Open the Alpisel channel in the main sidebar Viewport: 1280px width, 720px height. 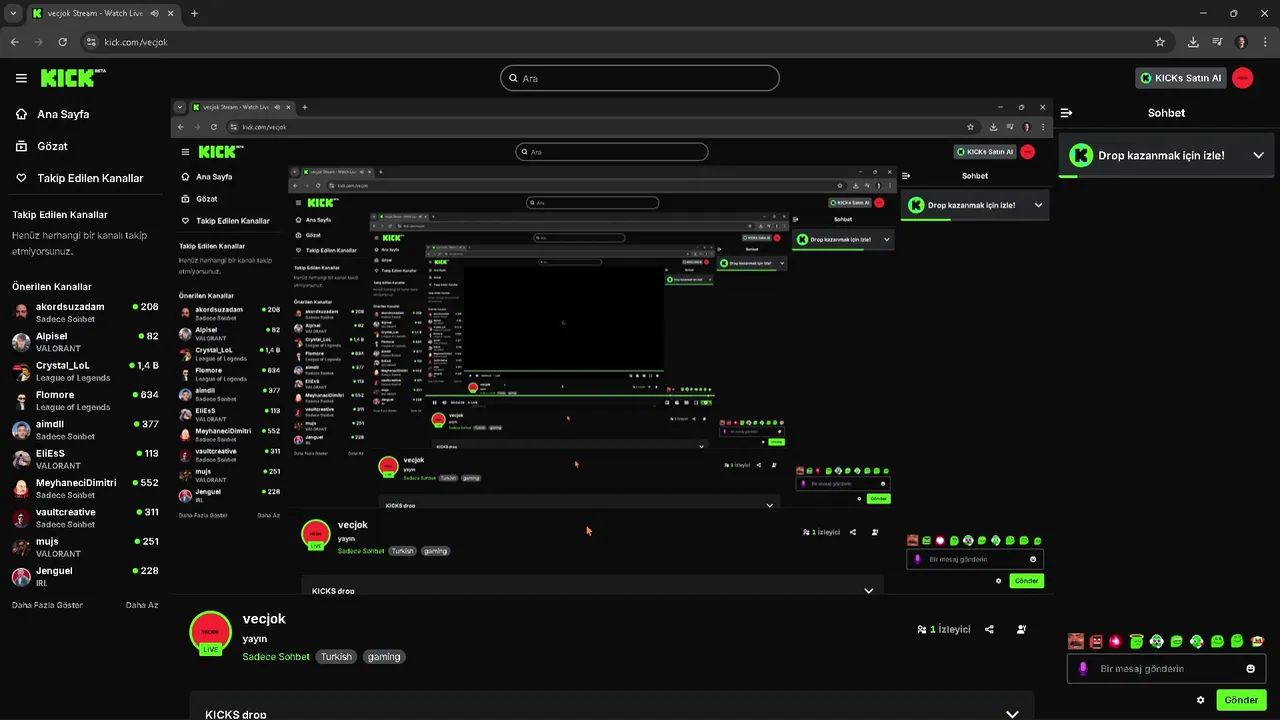(85, 342)
